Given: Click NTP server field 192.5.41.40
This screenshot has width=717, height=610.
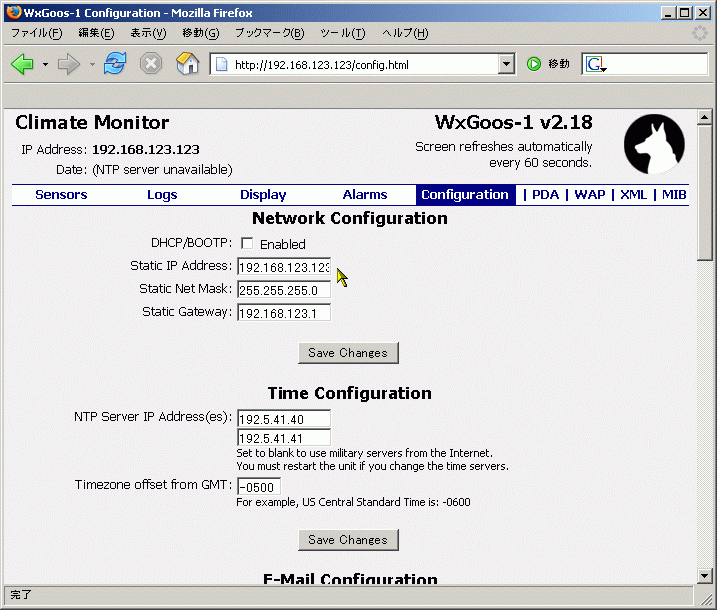Looking at the screenshot, I should 284,419.
